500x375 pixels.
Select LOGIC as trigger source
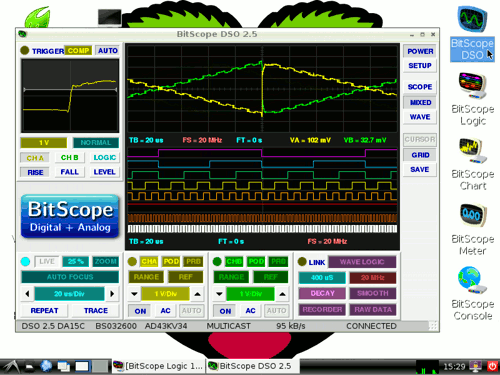pyautogui.click(x=104, y=157)
